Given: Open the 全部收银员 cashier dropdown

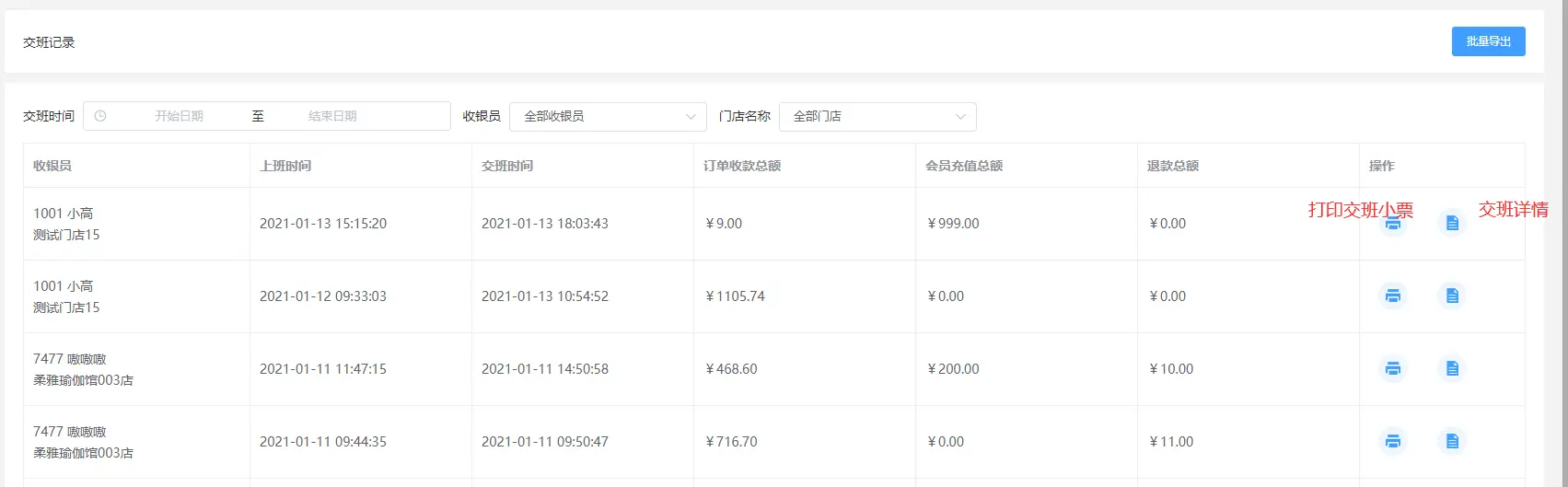Looking at the screenshot, I should 608,116.
